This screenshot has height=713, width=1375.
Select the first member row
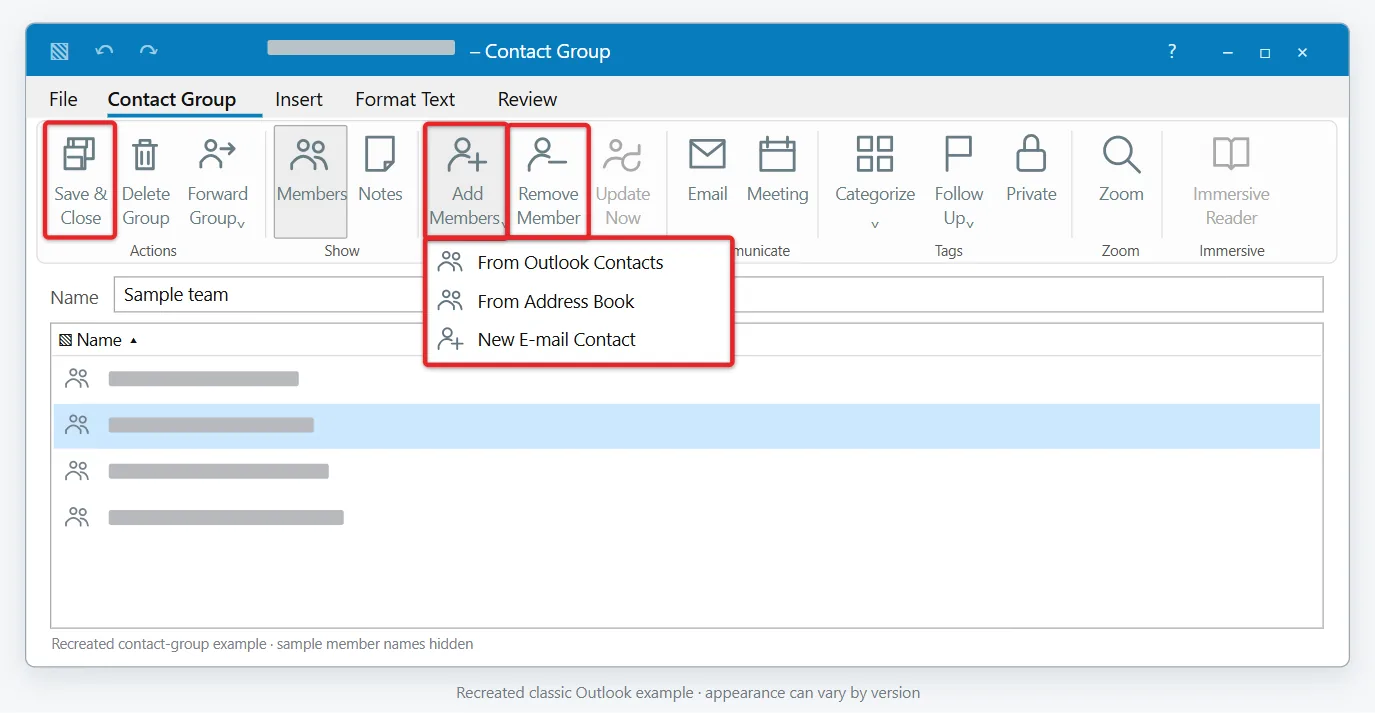pos(687,379)
